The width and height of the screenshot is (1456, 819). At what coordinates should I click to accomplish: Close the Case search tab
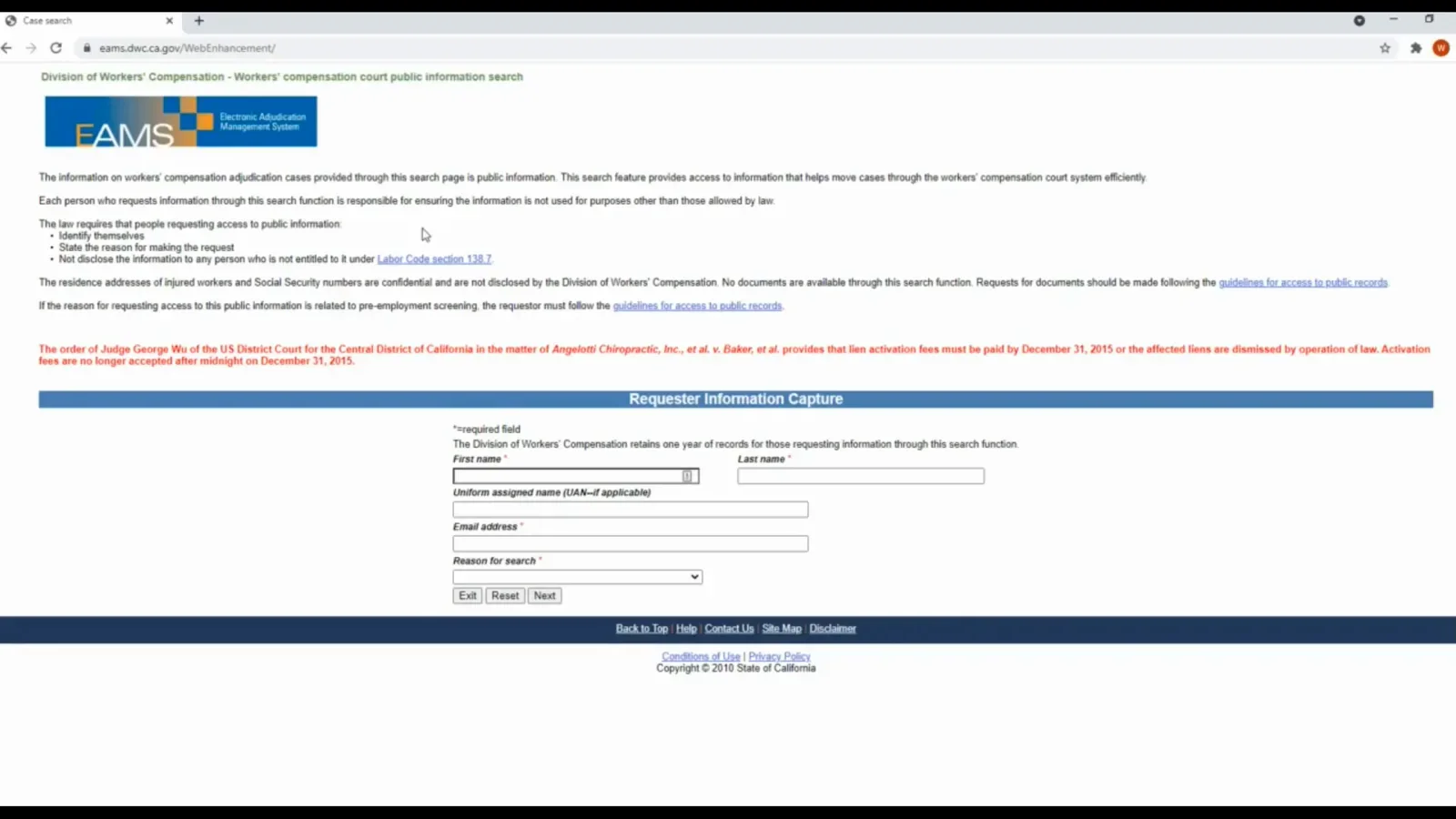pyautogui.click(x=169, y=20)
